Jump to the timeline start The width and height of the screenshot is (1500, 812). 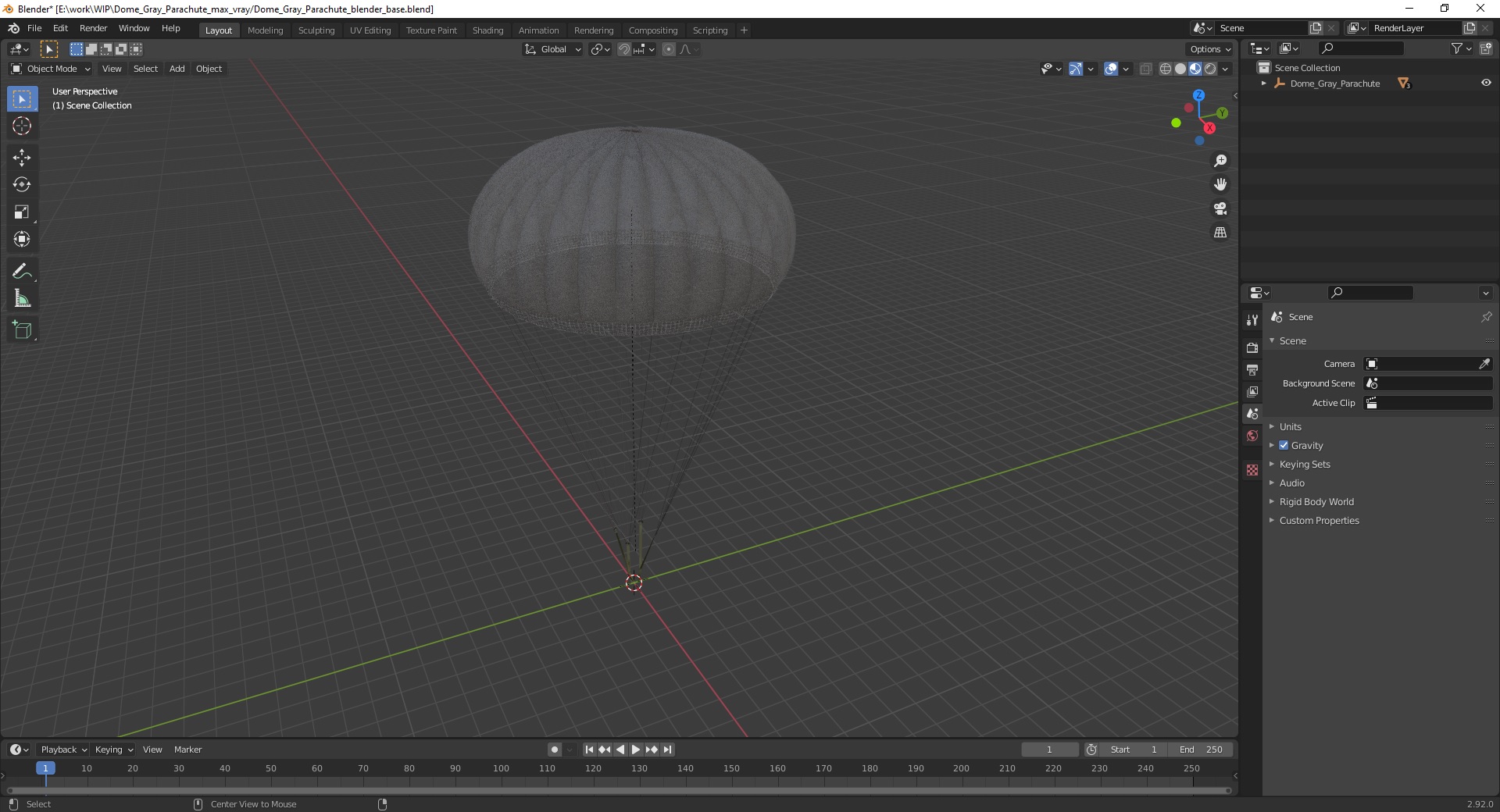point(589,750)
